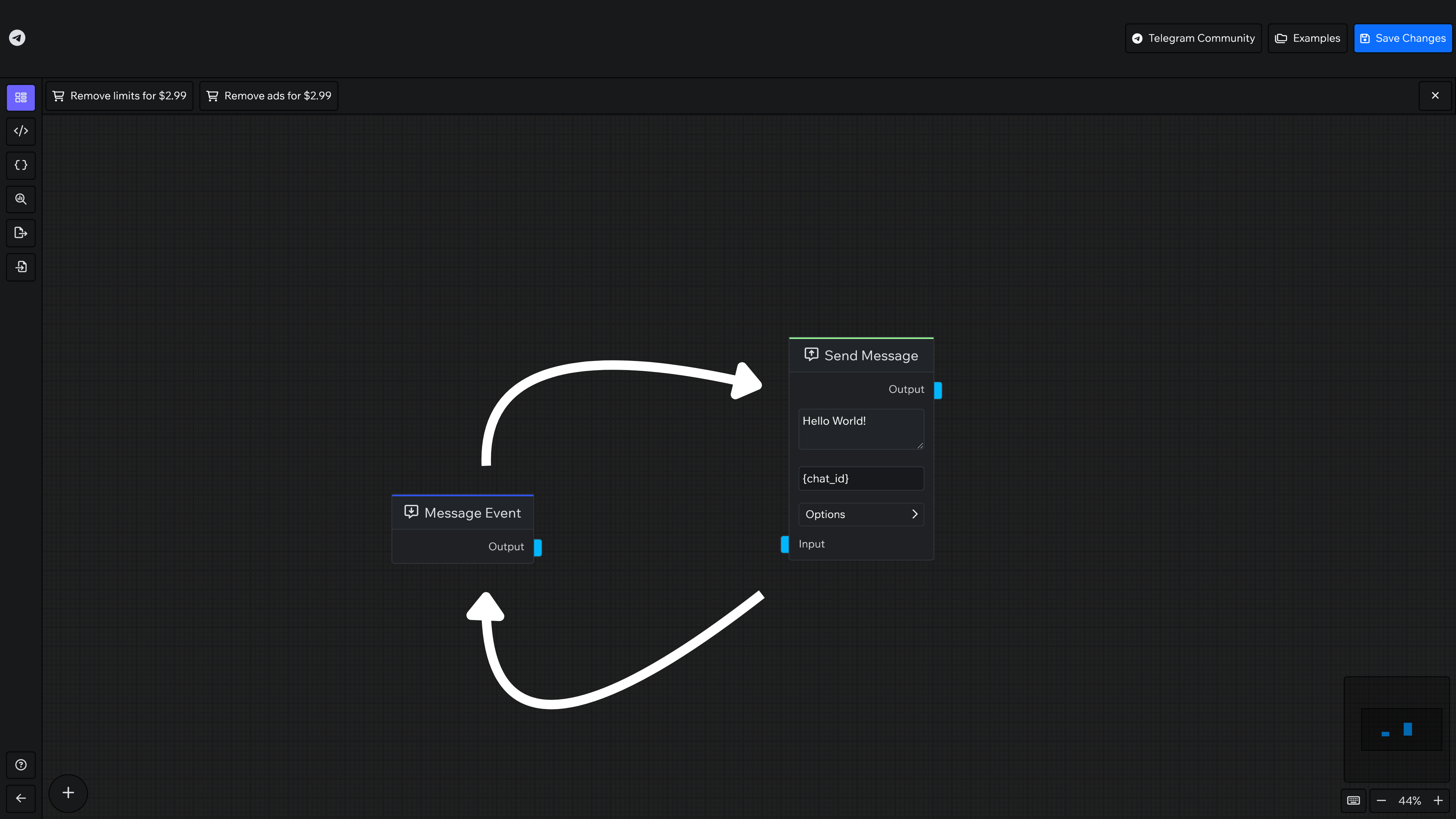
Task: Click Remove ads for $2.99 button
Action: click(268, 96)
